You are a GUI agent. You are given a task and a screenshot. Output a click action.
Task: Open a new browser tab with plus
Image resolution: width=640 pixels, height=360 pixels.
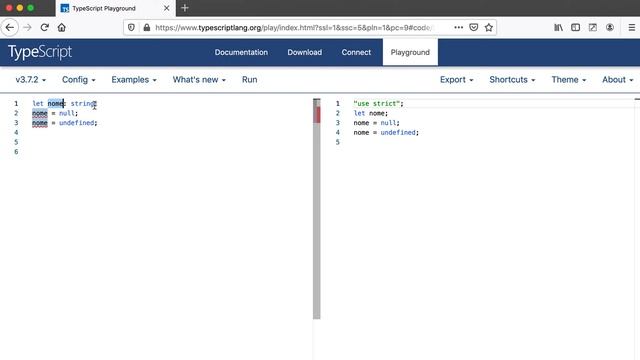184,8
